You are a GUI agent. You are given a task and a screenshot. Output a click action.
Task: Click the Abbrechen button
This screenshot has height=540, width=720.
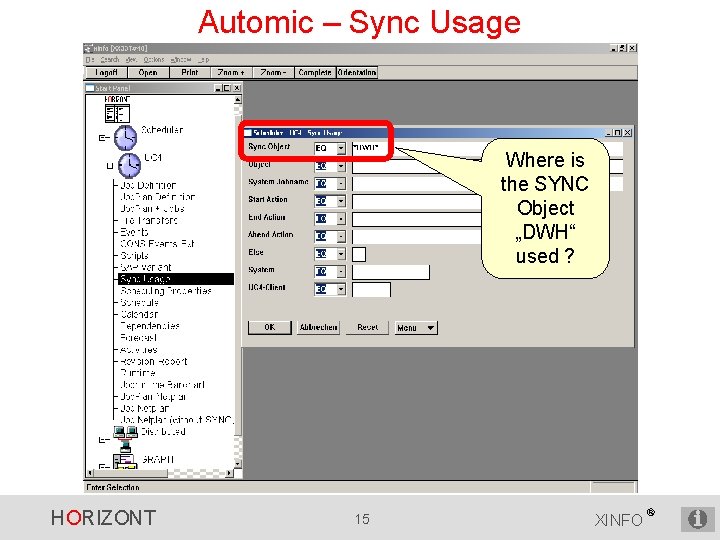319,327
